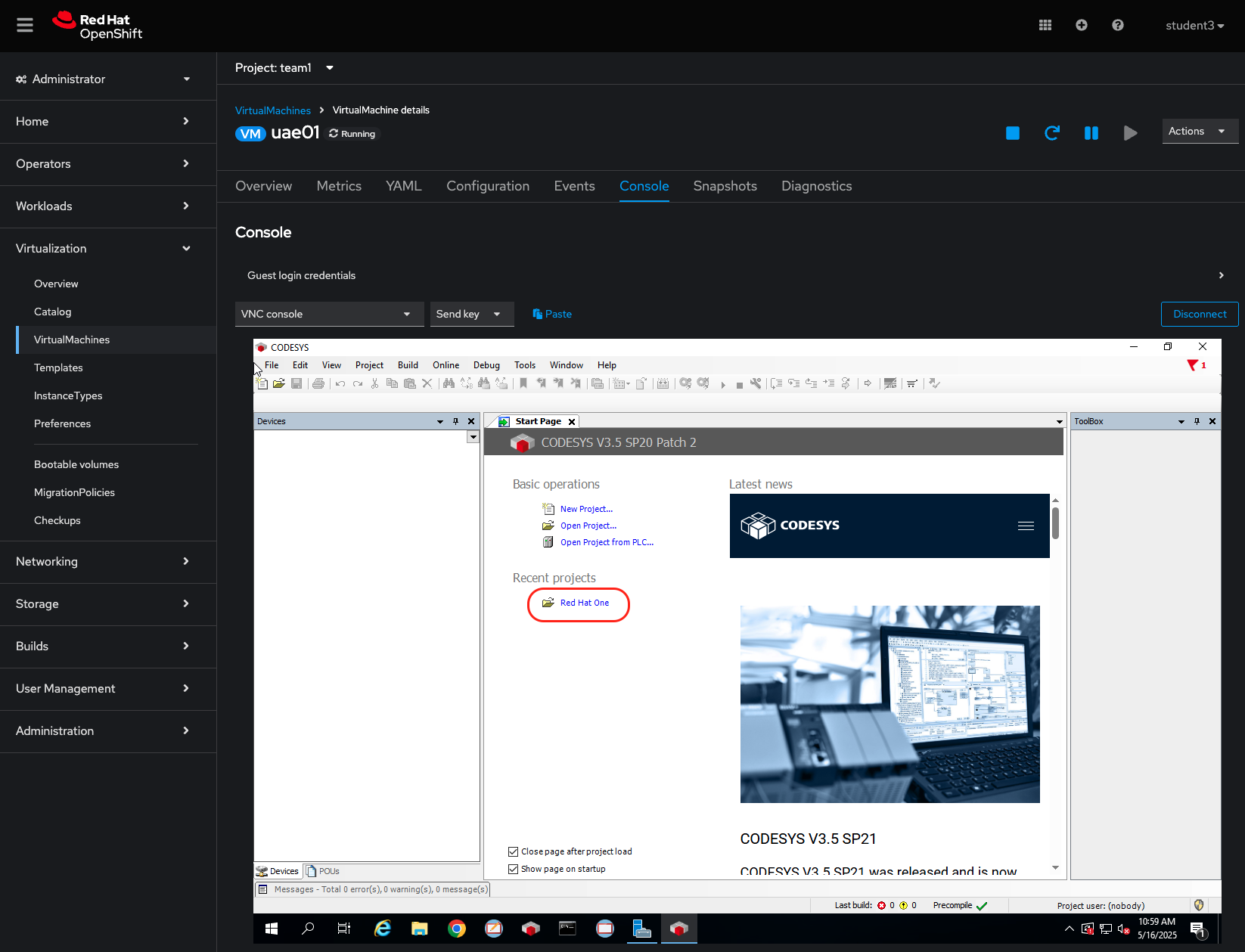Open the Actions dropdown
Image resolution: width=1245 pixels, height=952 pixels.
point(1200,131)
